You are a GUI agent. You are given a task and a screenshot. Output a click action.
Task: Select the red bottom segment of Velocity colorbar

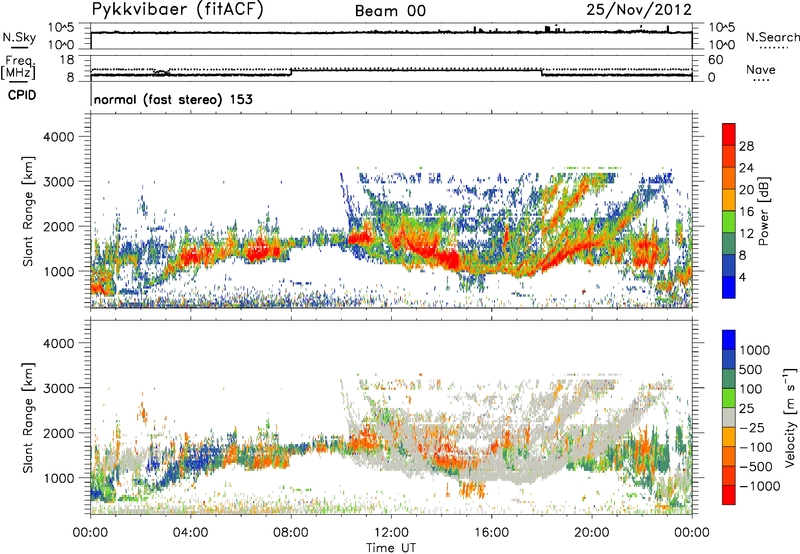coord(729,495)
